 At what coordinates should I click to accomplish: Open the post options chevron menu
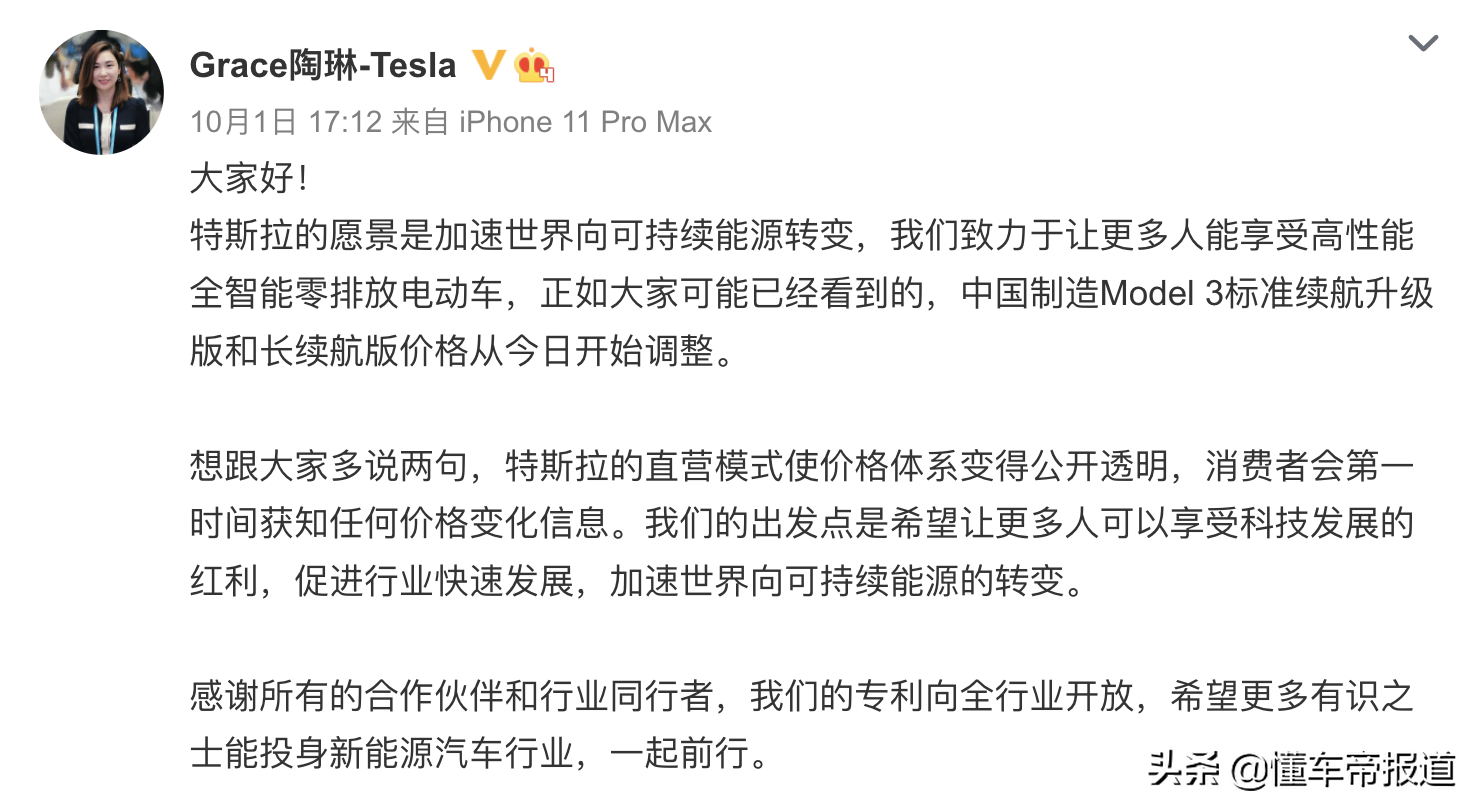pos(1422,43)
